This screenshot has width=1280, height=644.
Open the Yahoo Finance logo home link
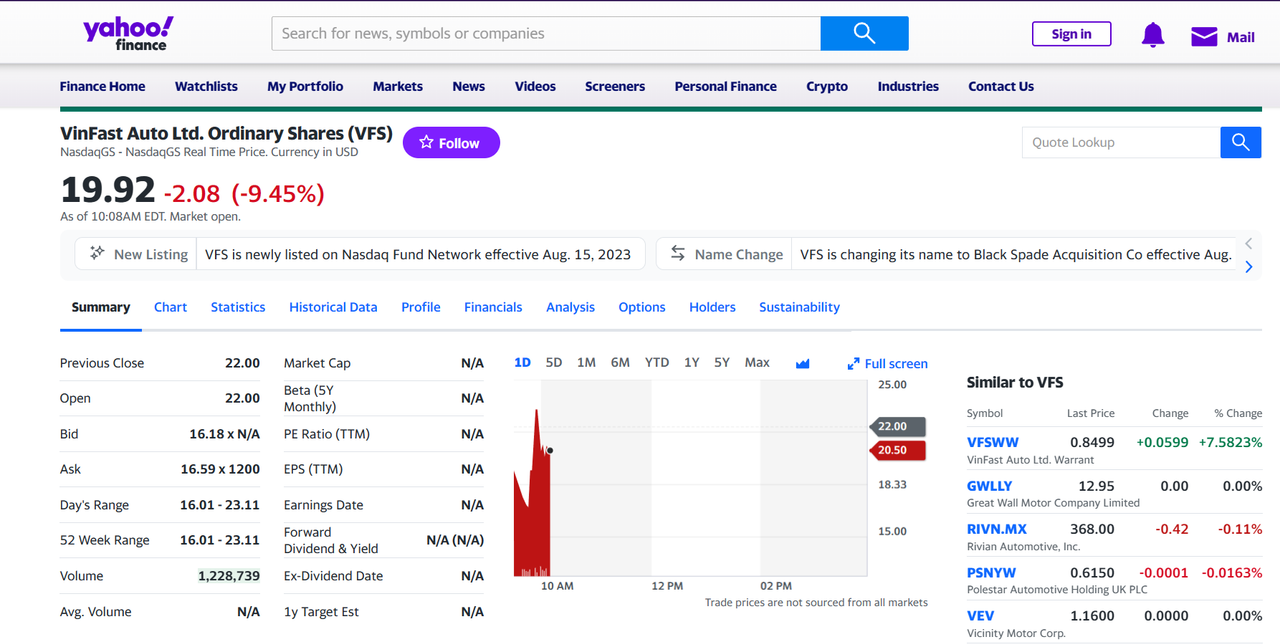128,33
